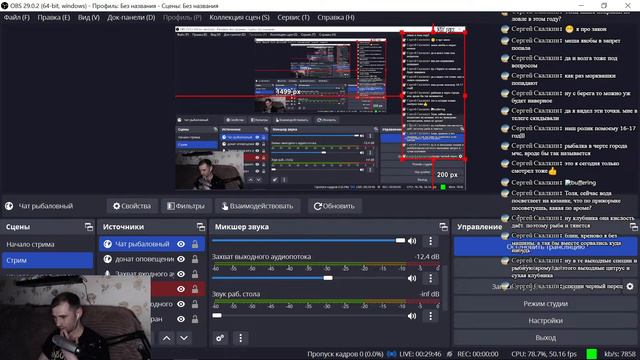Open the Вид (V) menu
This screenshot has height=360, width=640.
click(89, 18)
